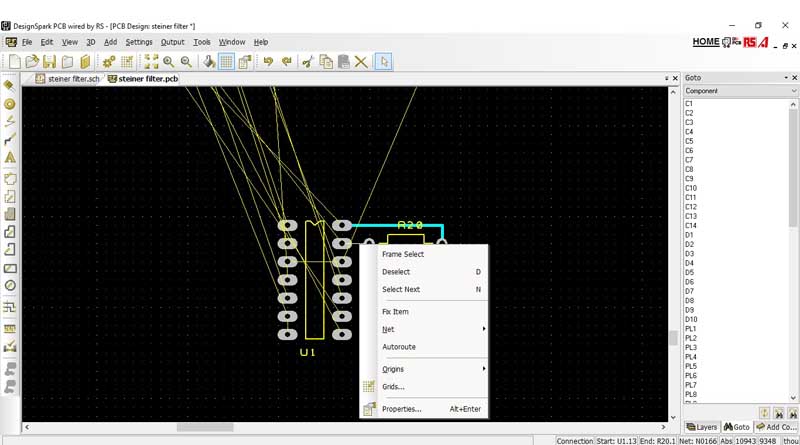The height and width of the screenshot is (445, 800).
Task: Click the Cut scissors icon
Action: pyautogui.click(x=308, y=62)
